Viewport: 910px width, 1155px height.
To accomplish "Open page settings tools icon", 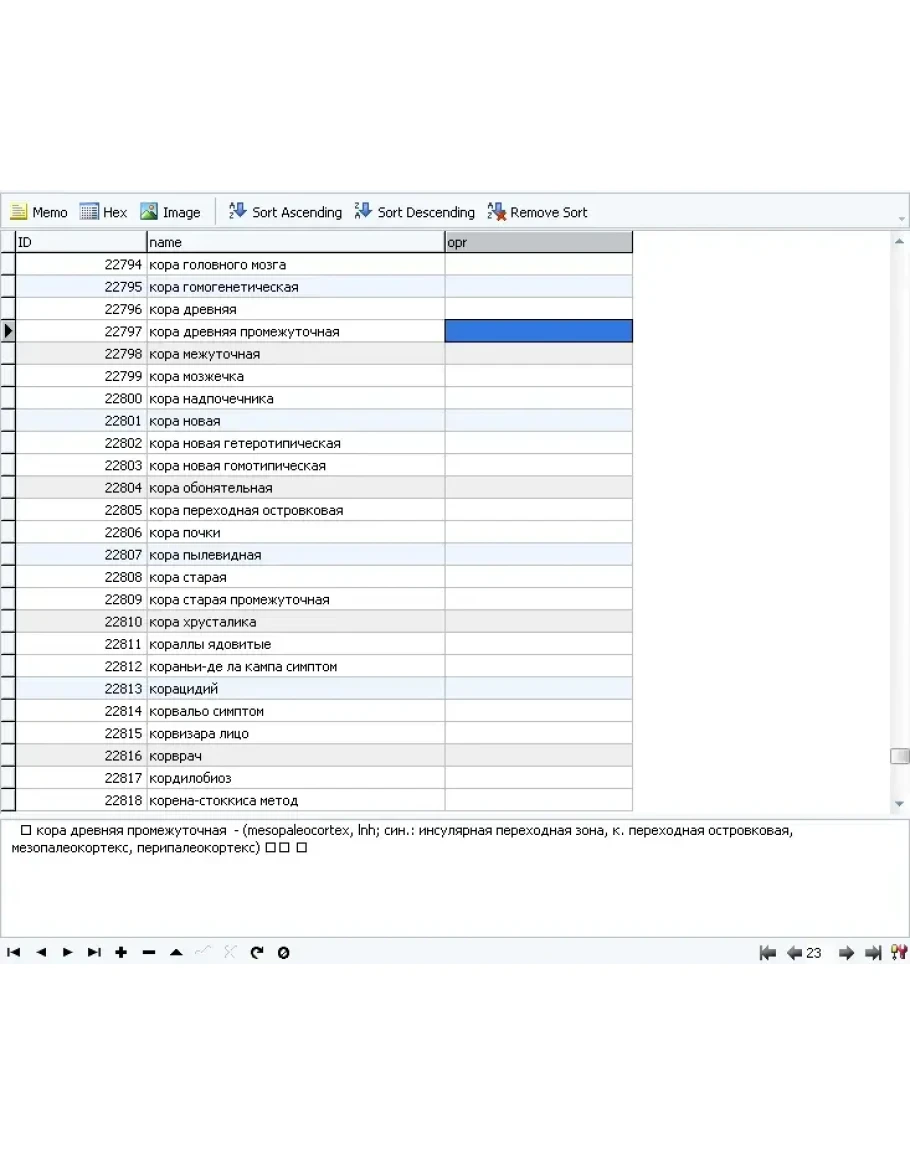I will pos(898,953).
